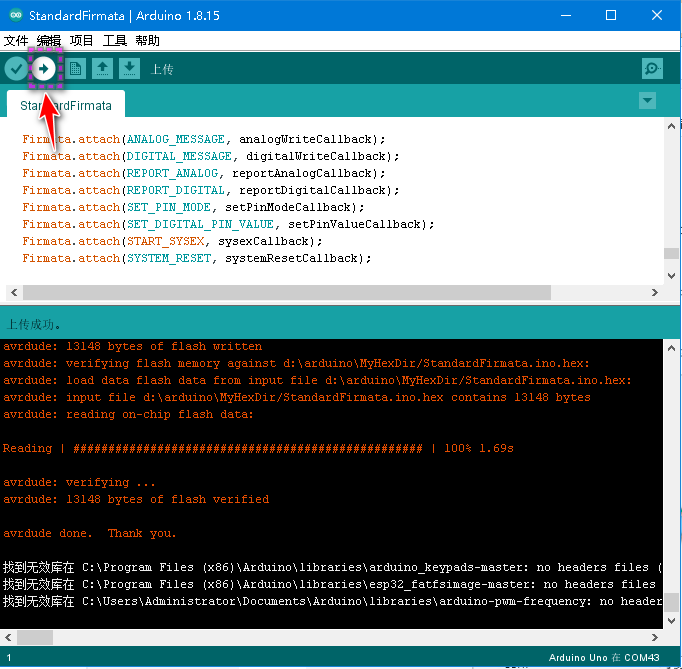Click the editor vertical scrollbar up arrow
The height and width of the screenshot is (669, 682).
pyautogui.click(x=671, y=127)
